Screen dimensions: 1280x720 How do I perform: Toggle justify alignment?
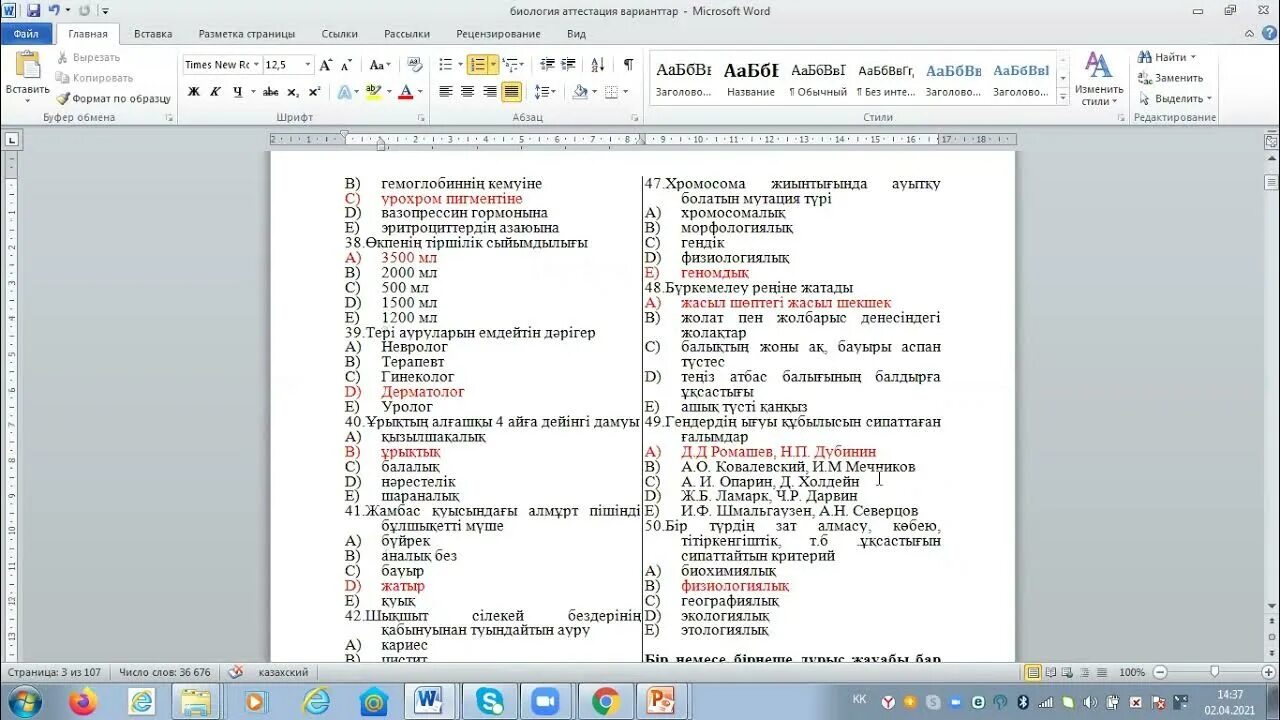pyautogui.click(x=511, y=92)
